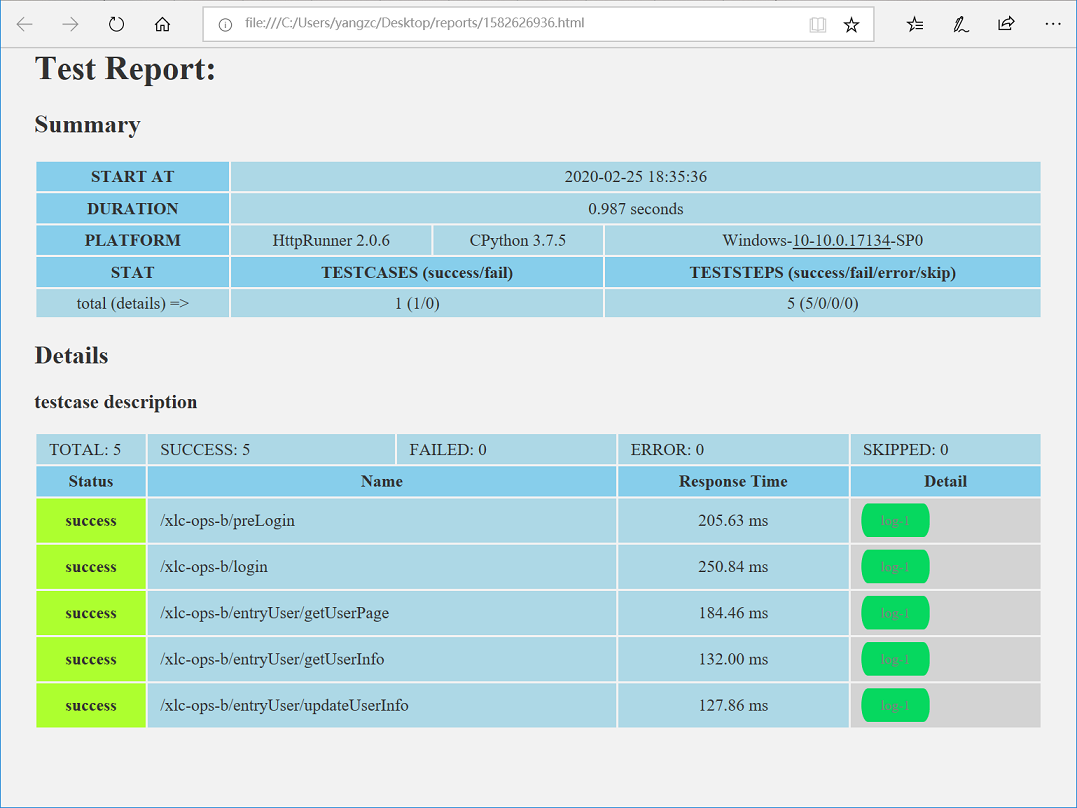Click the underlined 10-10.0.17134 link
1077x808 pixels.
click(841, 240)
